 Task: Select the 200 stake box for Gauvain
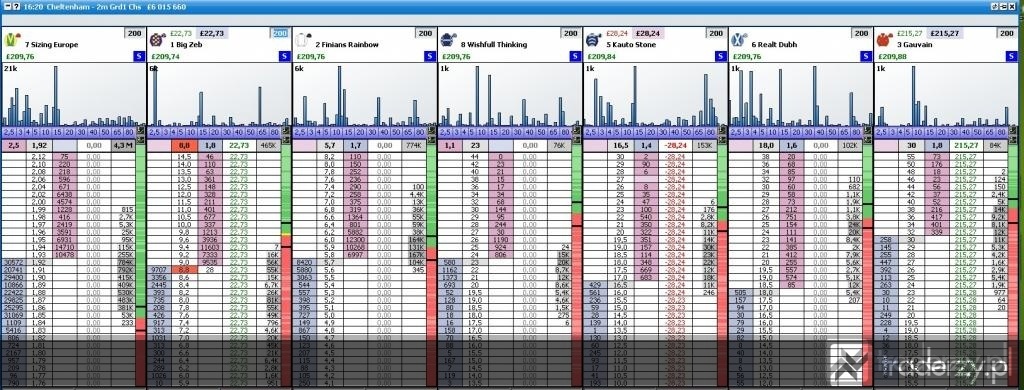(1007, 33)
